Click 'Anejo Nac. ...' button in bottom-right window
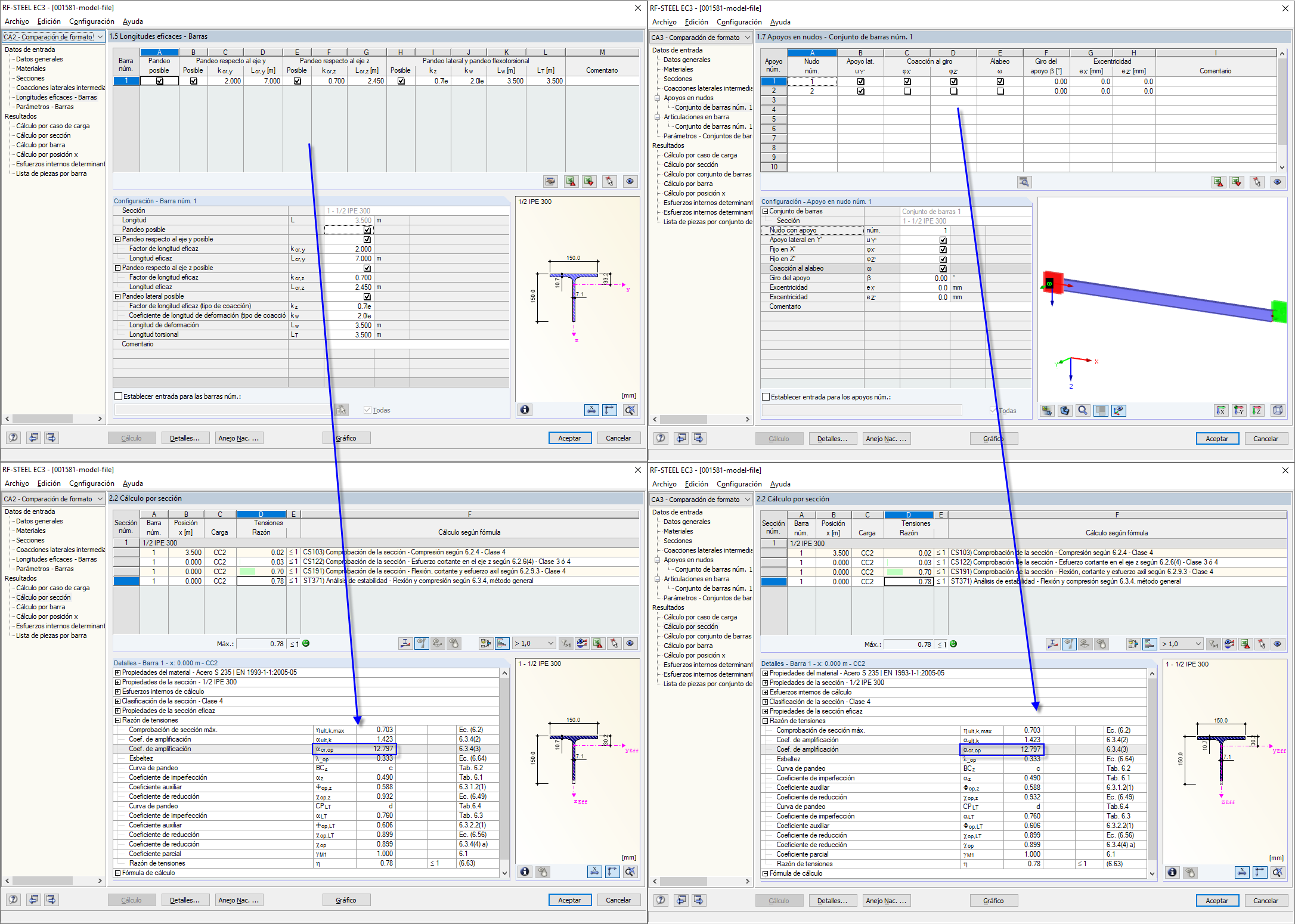Screen dimensions: 1295x924 885,901
